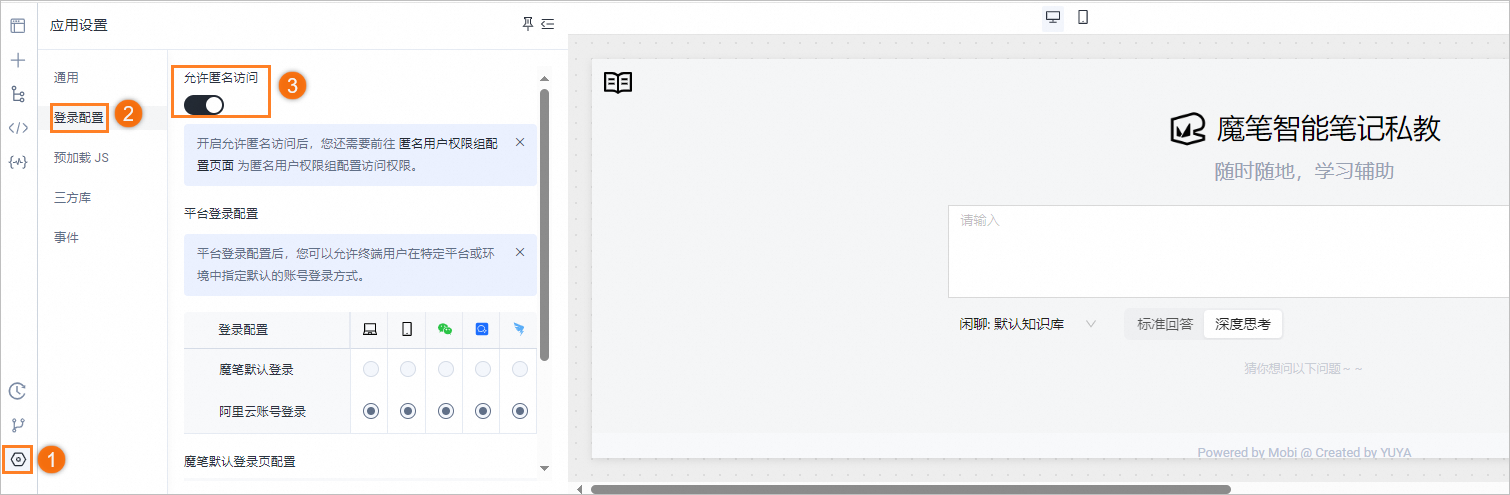The width and height of the screenshot is (1510, 495).
Task: Click settings panel scroll-up arrow
Action: pos(544,77)
